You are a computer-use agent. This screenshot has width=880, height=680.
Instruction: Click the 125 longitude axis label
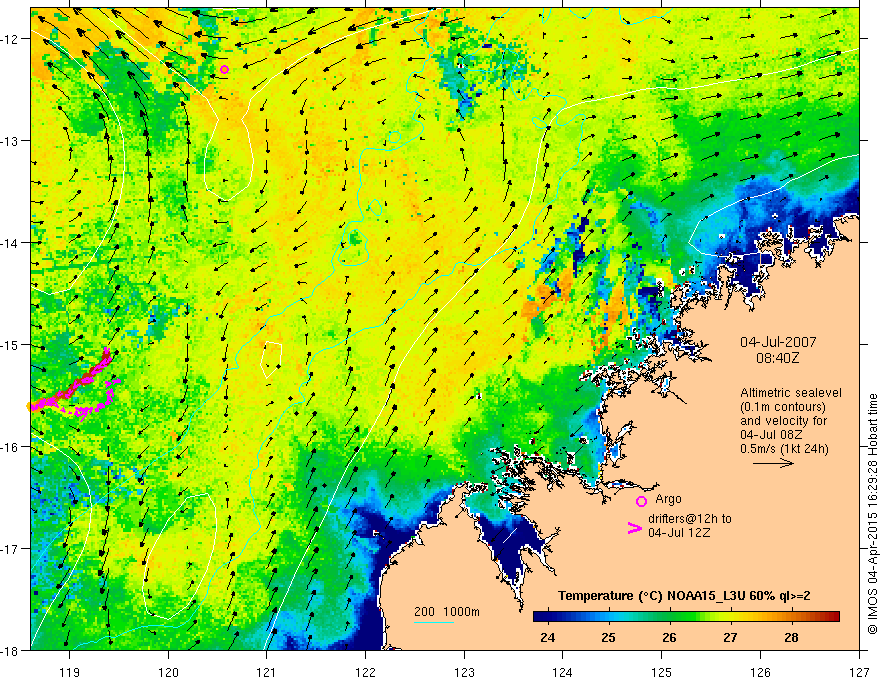662,672
